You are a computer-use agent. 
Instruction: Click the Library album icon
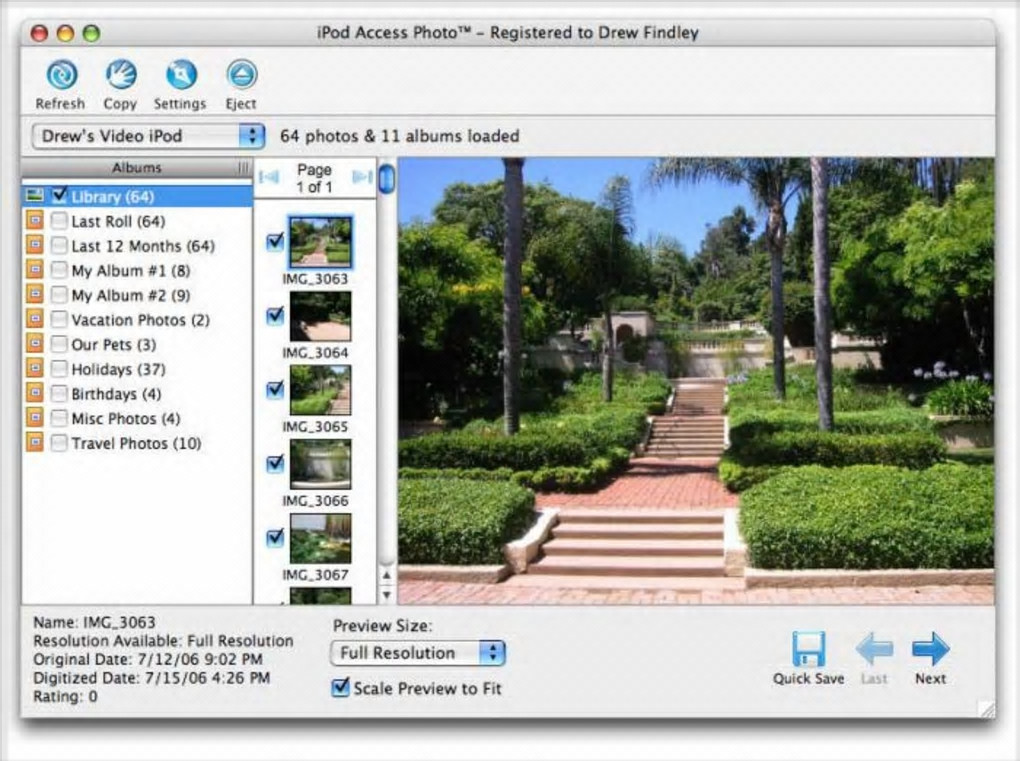pyautogui.click(x=34, y=195)
